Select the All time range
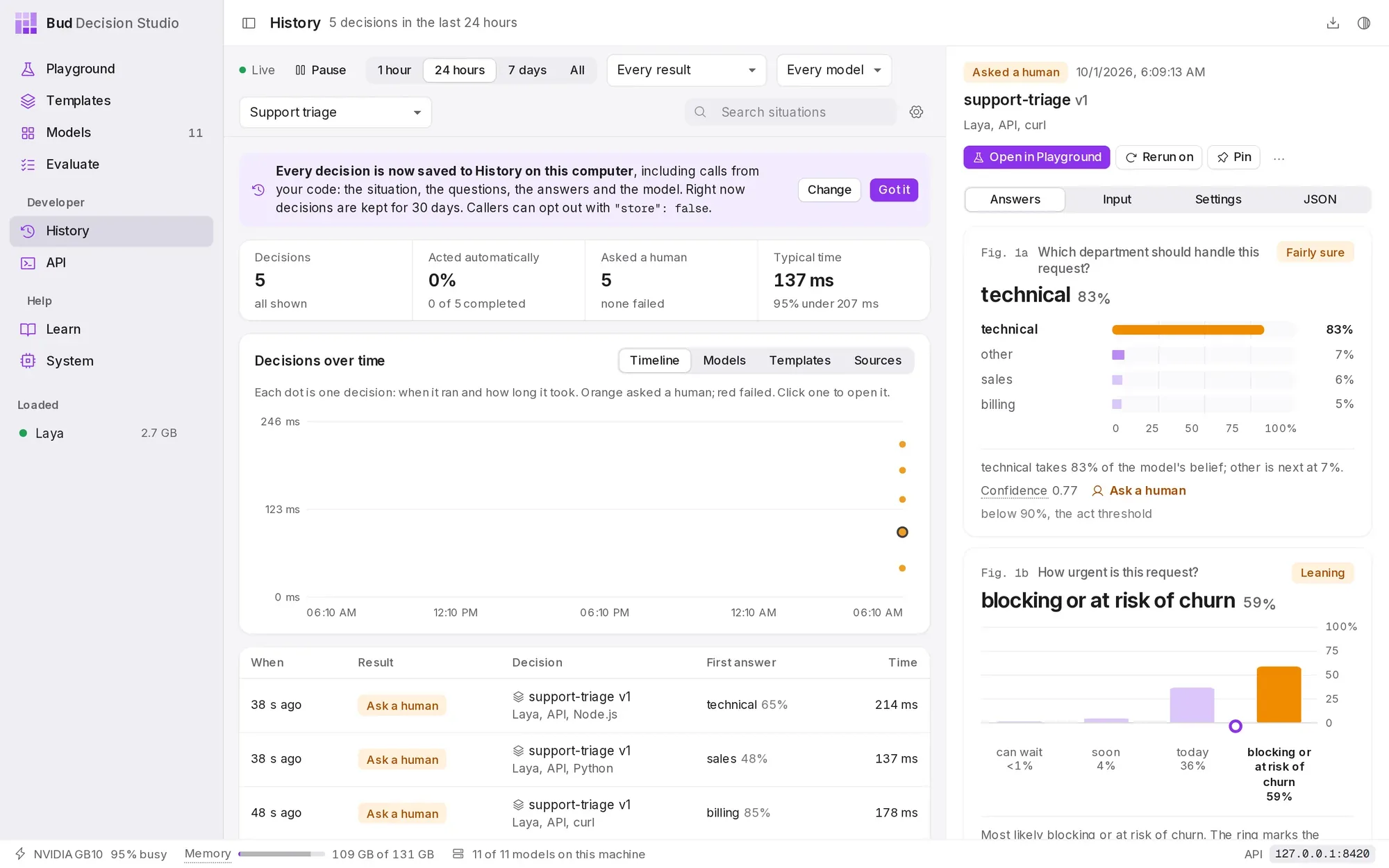Screen dimensions: 1389x868 pos(577,70)
